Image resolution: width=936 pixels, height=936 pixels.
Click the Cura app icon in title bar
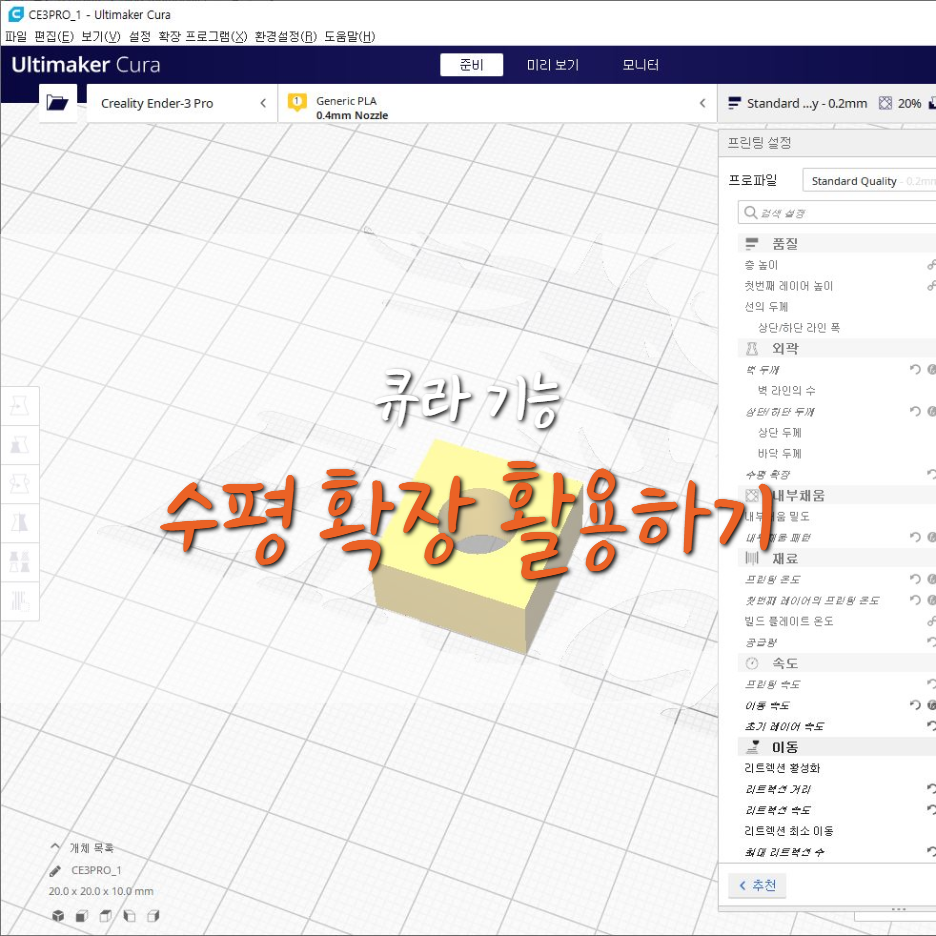pyautogui.click(x=15, y=14)
